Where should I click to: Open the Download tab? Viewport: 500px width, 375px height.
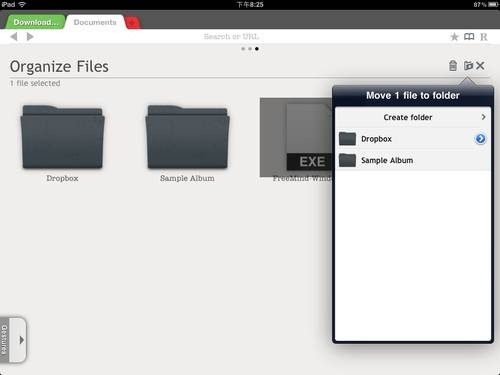36,22
